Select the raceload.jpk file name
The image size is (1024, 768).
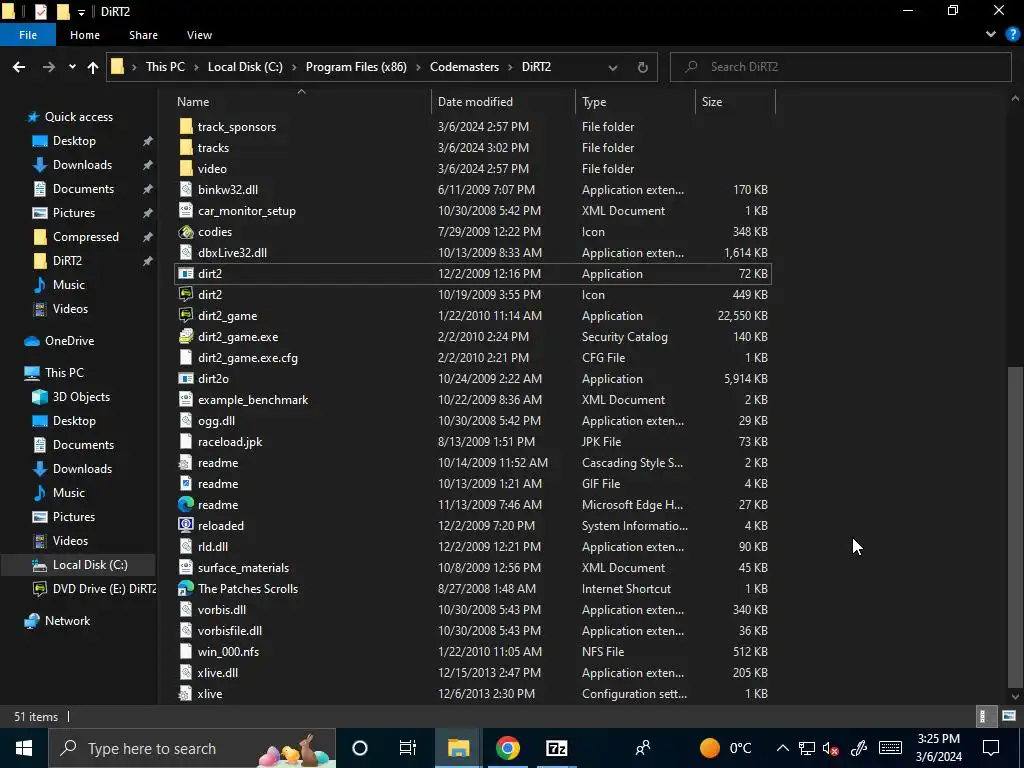230,442
